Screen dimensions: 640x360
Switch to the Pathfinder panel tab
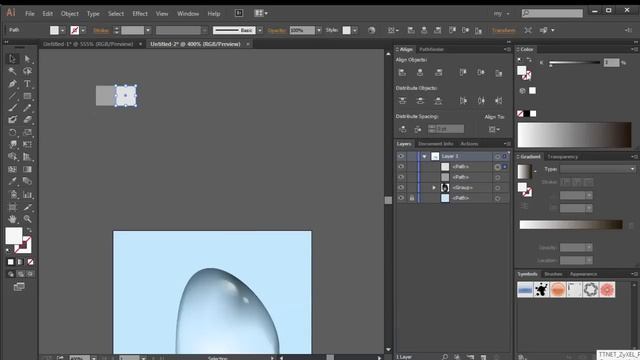coord(431,49)
